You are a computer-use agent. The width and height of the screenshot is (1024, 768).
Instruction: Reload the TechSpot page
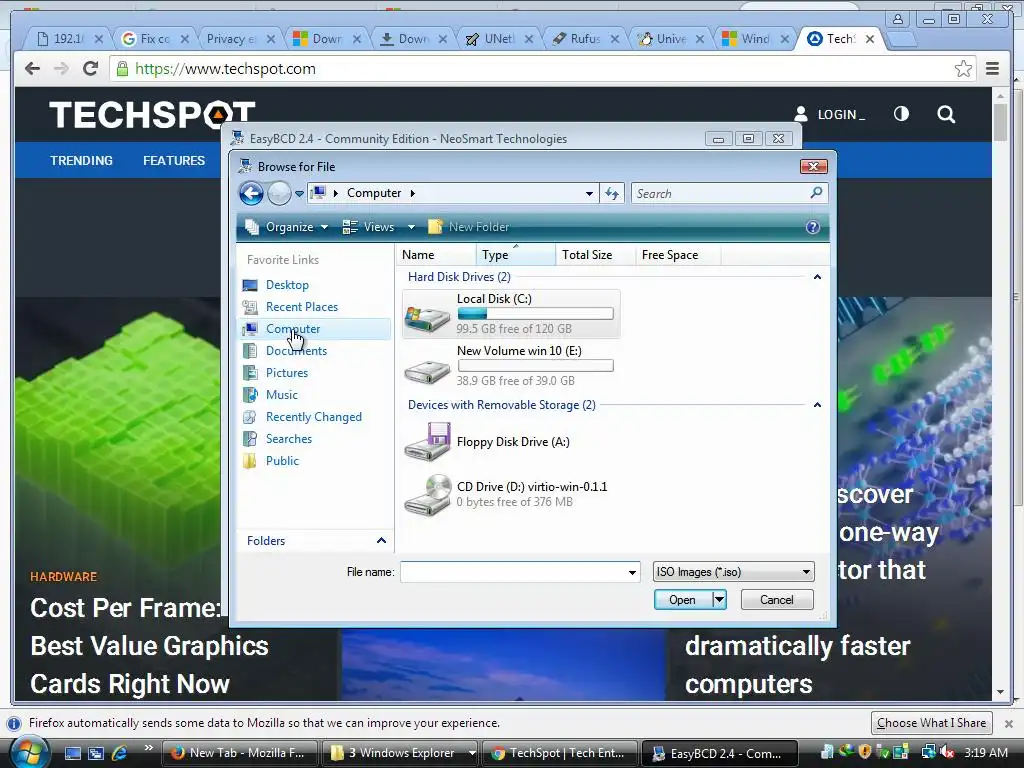[91, 69]
